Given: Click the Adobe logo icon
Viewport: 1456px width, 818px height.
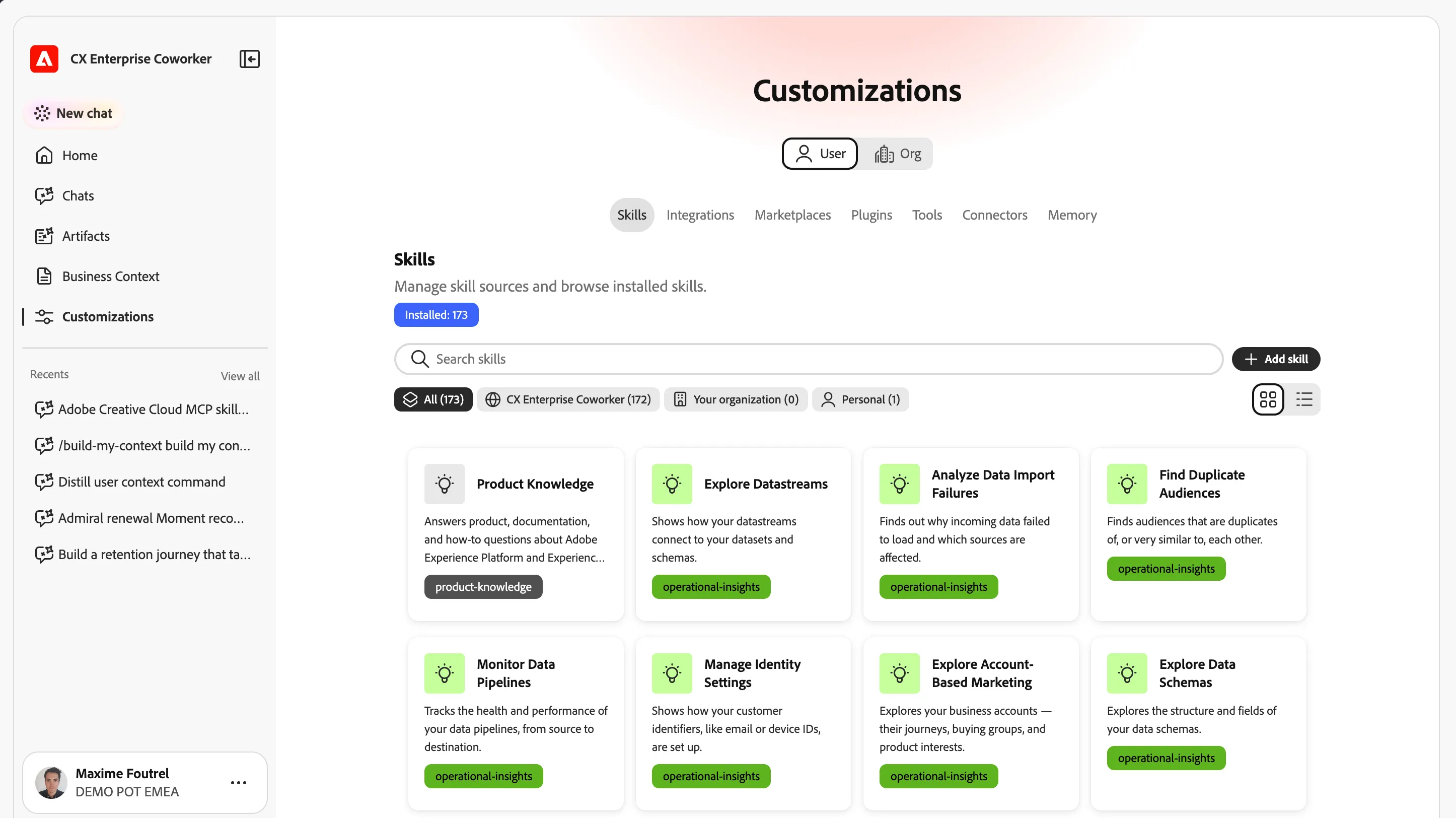Looking at the screenshot, I should (44, 59).
